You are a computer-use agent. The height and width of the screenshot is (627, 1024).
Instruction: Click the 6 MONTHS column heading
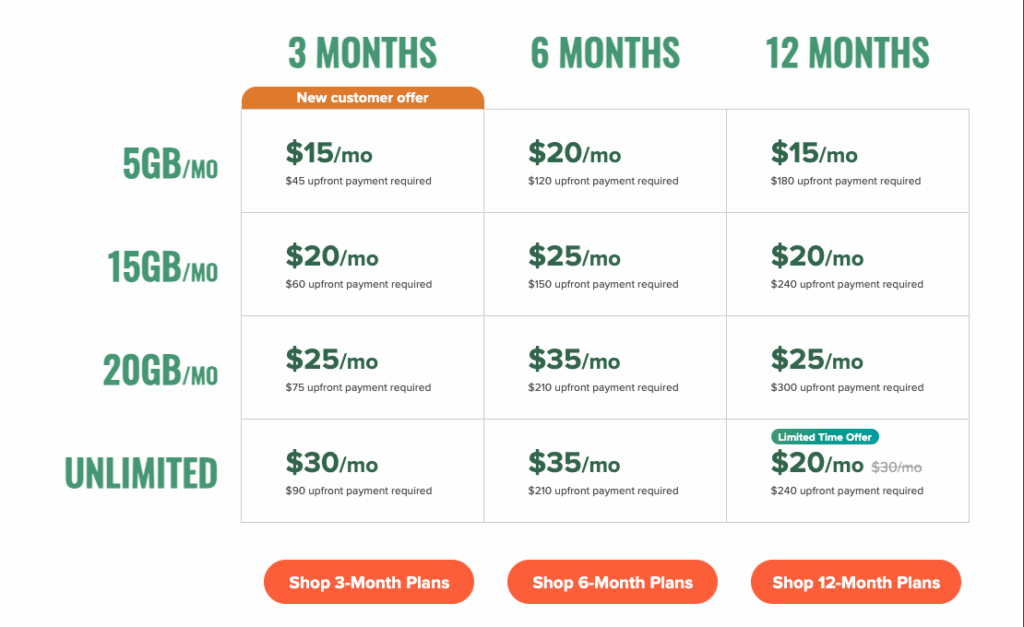coord(605,52)
